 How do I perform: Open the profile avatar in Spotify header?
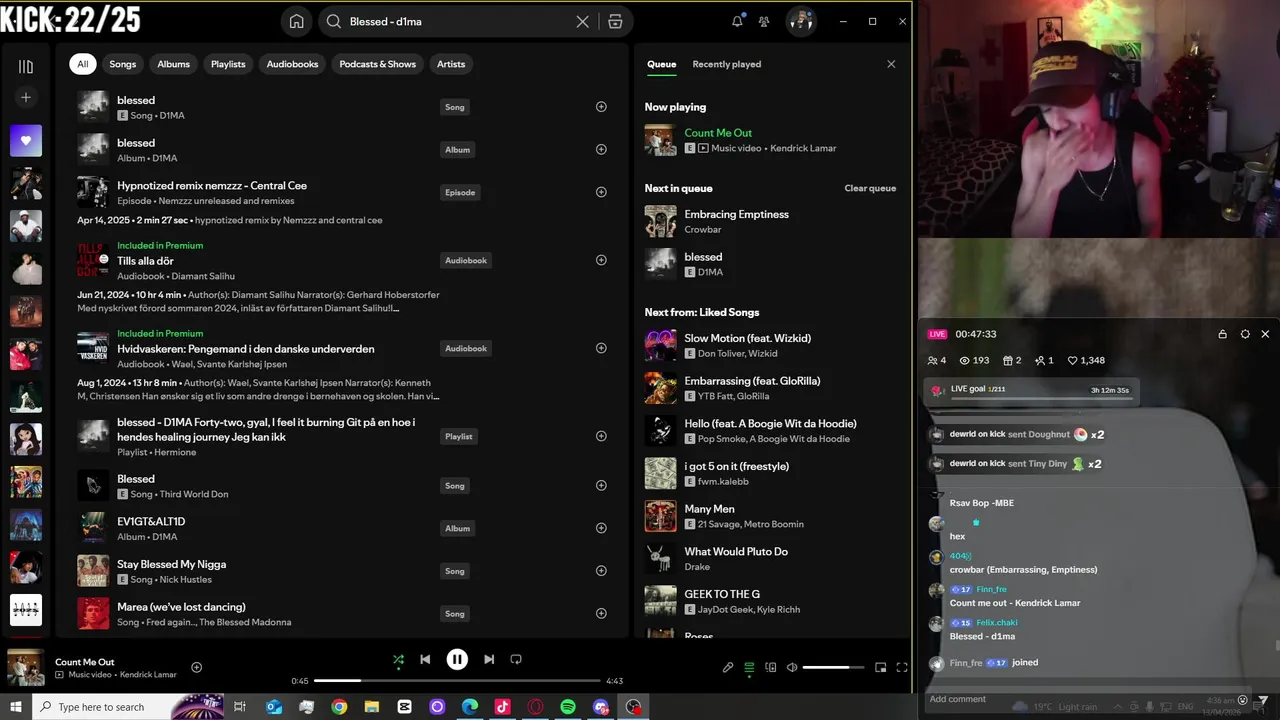[x=801, y=21]
